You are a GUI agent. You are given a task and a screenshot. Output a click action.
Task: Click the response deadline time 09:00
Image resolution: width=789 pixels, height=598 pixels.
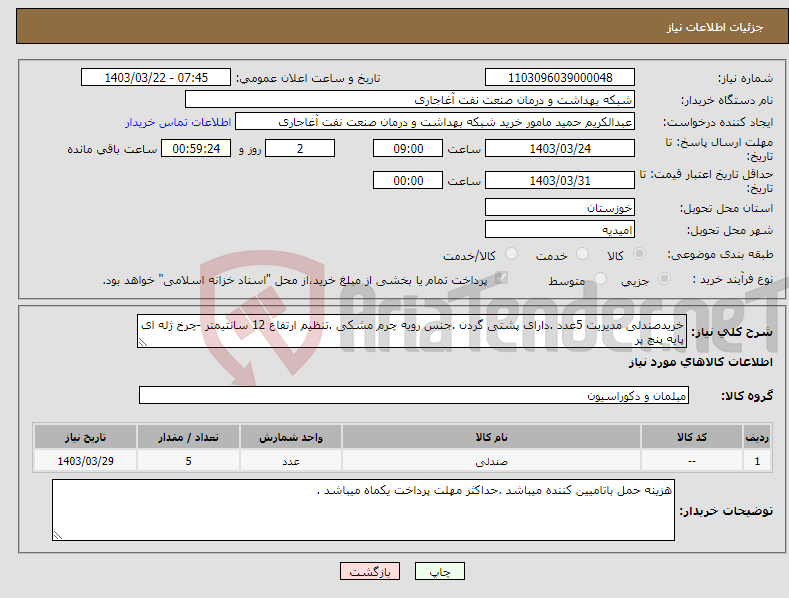point(408,148)
